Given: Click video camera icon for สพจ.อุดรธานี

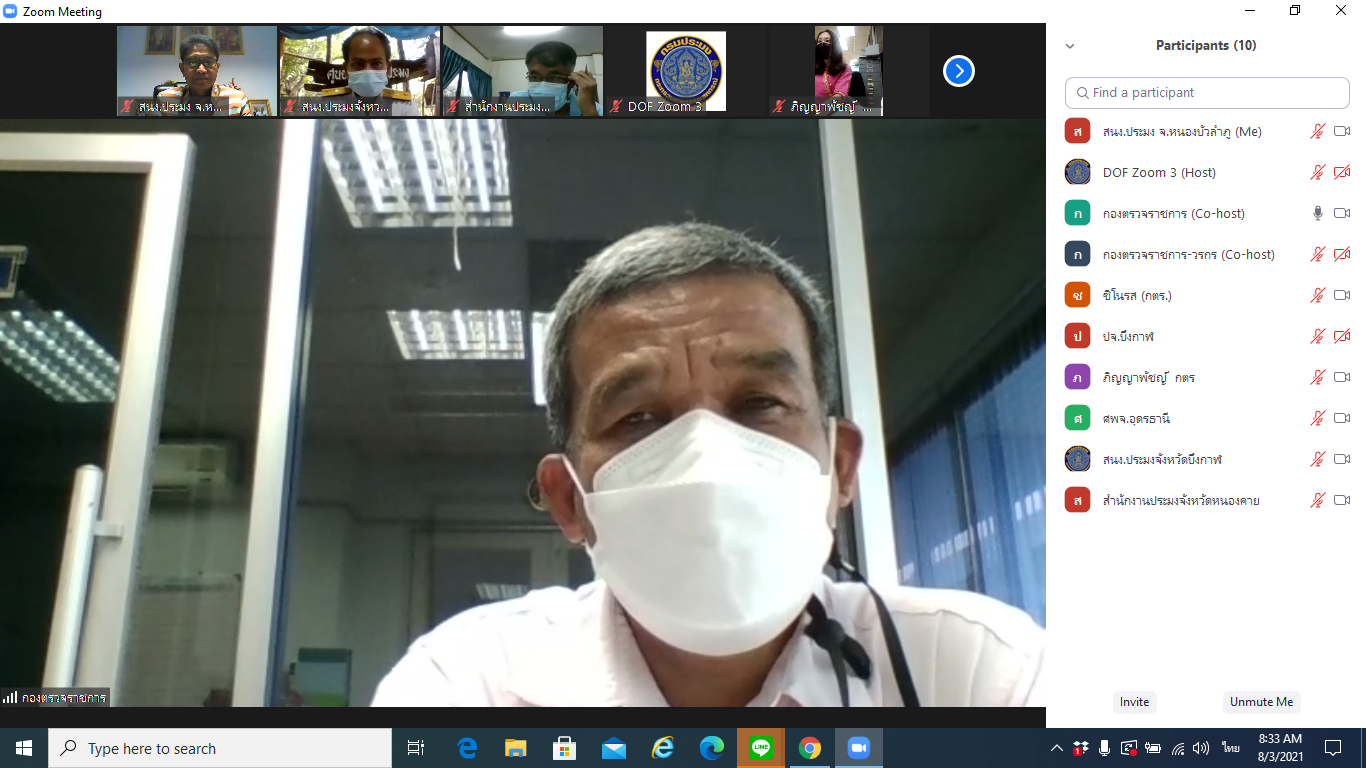Looking at the screenshot, I should 1342,418.
